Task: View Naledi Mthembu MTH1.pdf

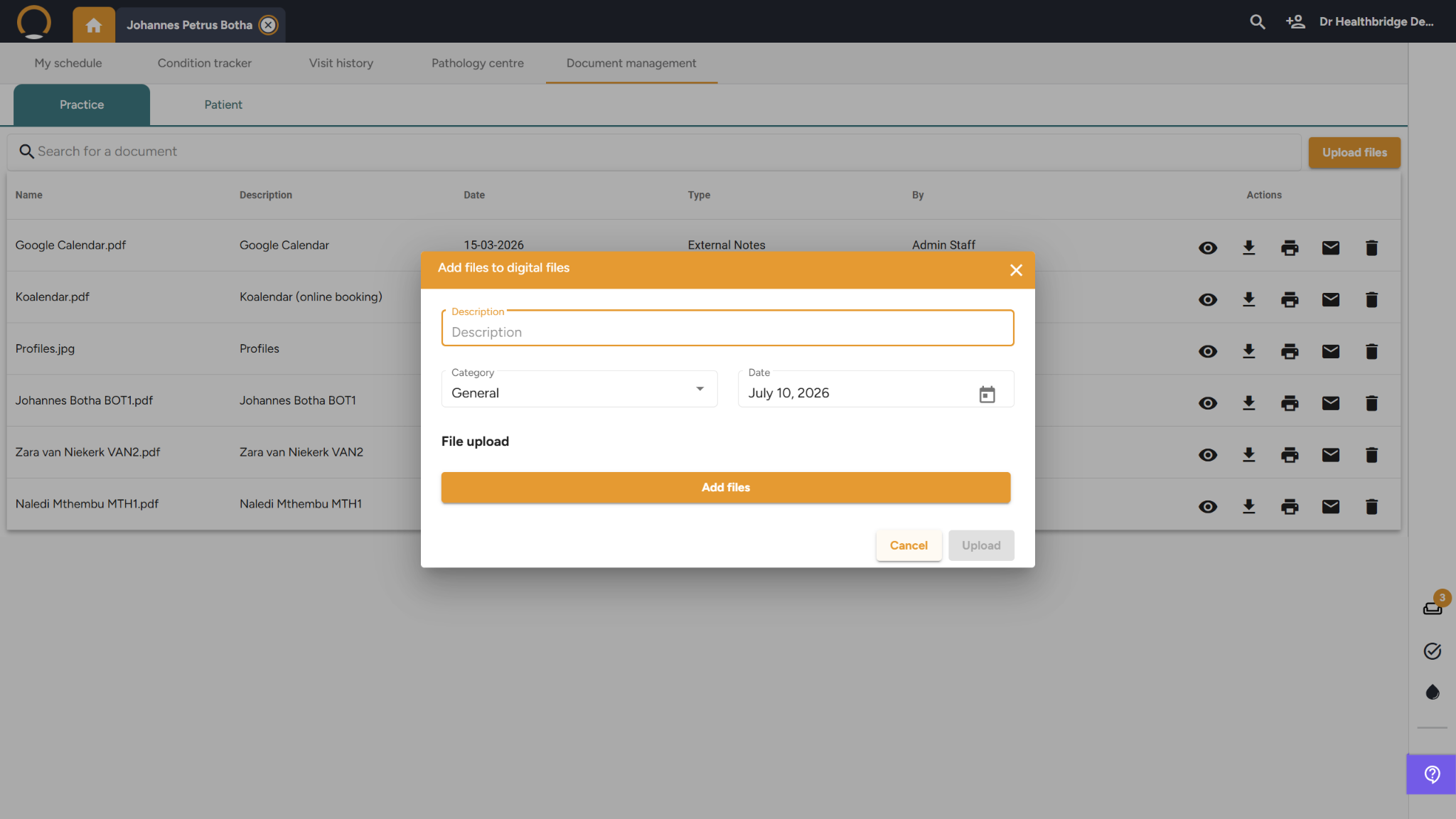Action: click(x=1208, y=508)
